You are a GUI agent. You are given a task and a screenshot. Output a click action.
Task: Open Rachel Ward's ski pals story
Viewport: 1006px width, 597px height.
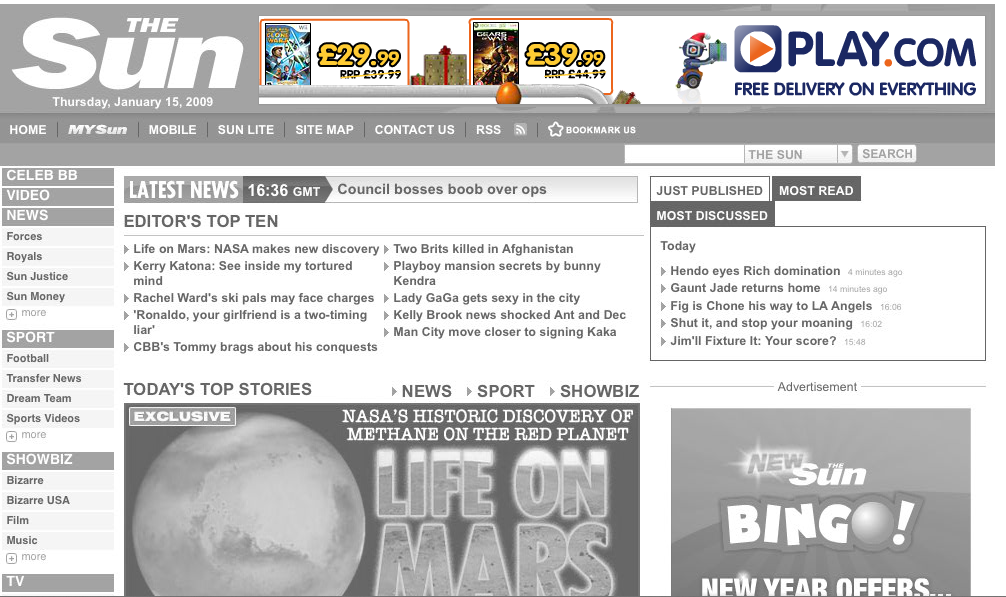point(253,298)
